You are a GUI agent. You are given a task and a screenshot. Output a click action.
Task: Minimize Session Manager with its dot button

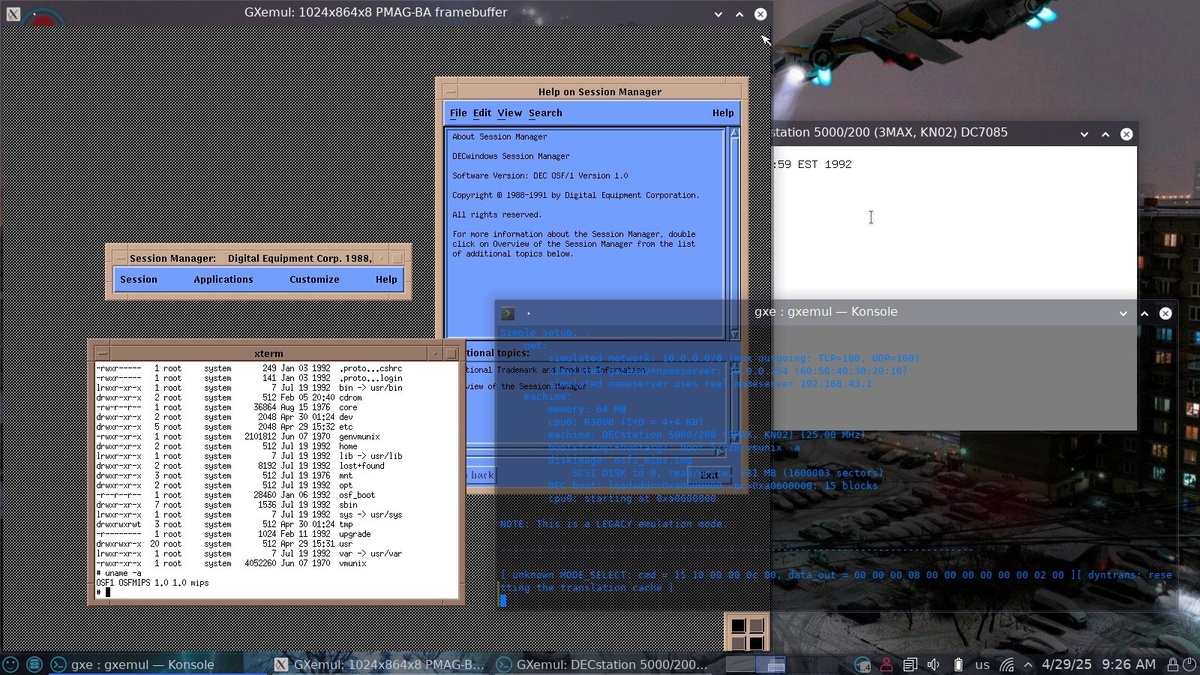(382, 258)
